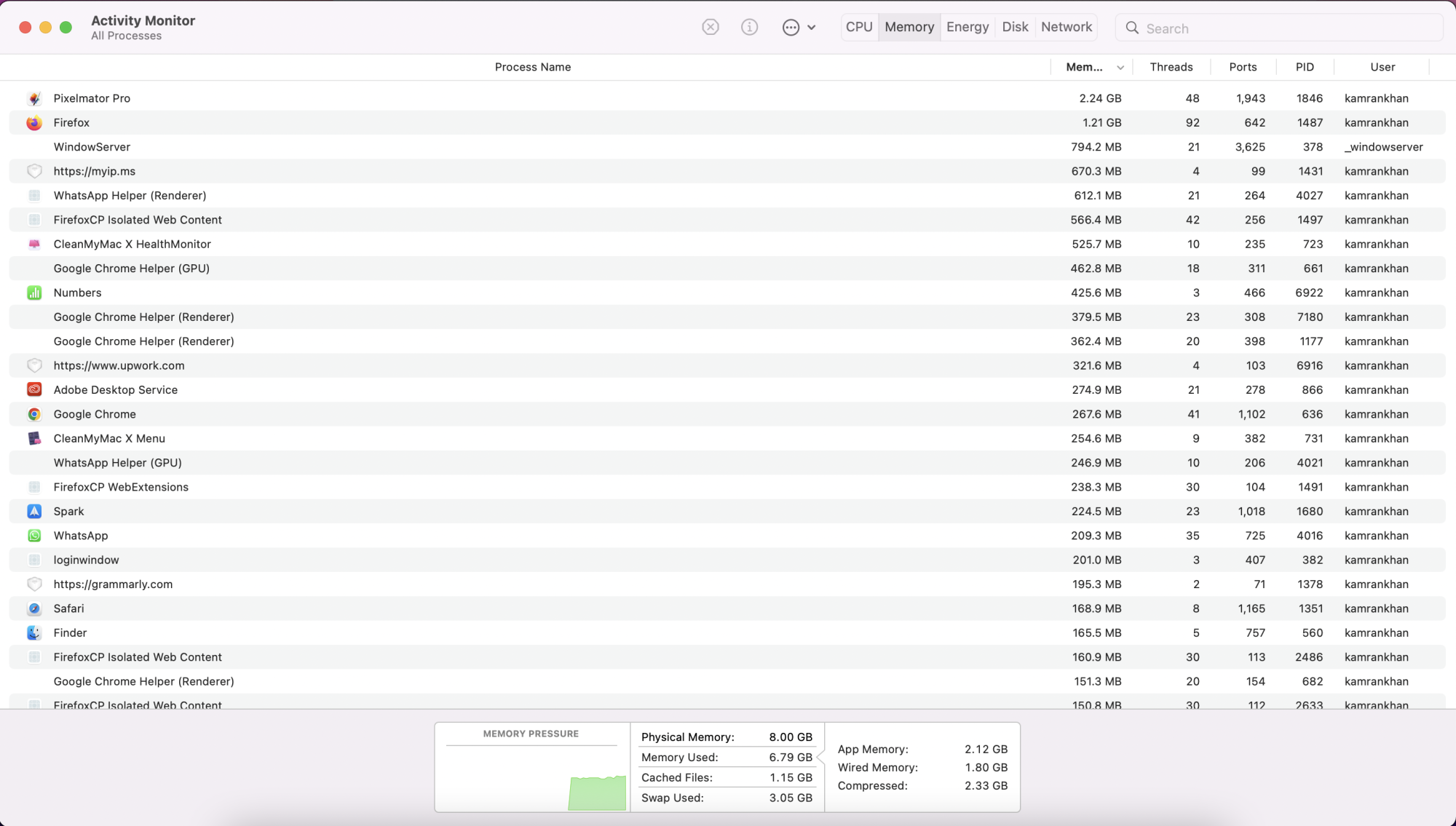Click the Physical Memory 8.00 GB entry
The image size is (1456, 826).
[727, 737]
